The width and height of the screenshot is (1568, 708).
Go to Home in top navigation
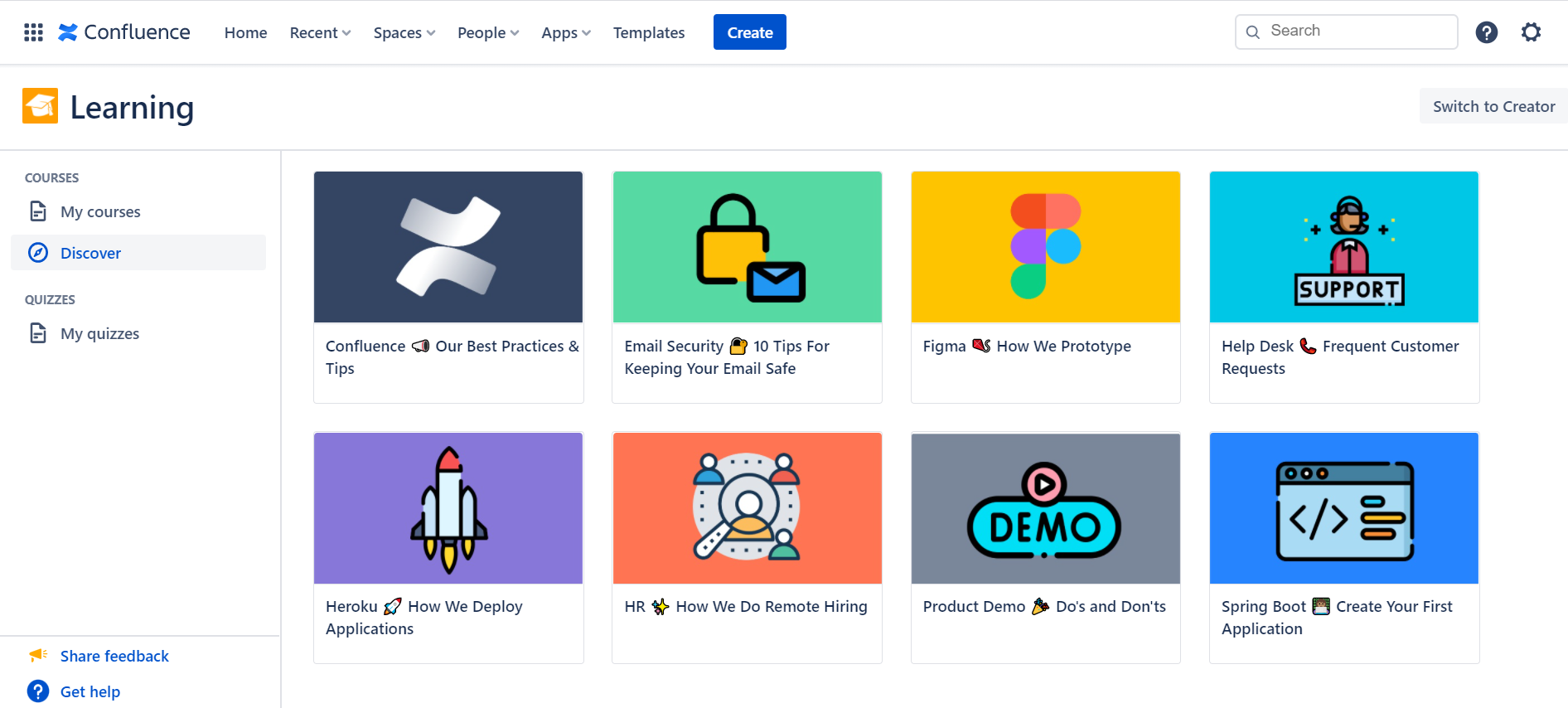click(245, 32)
